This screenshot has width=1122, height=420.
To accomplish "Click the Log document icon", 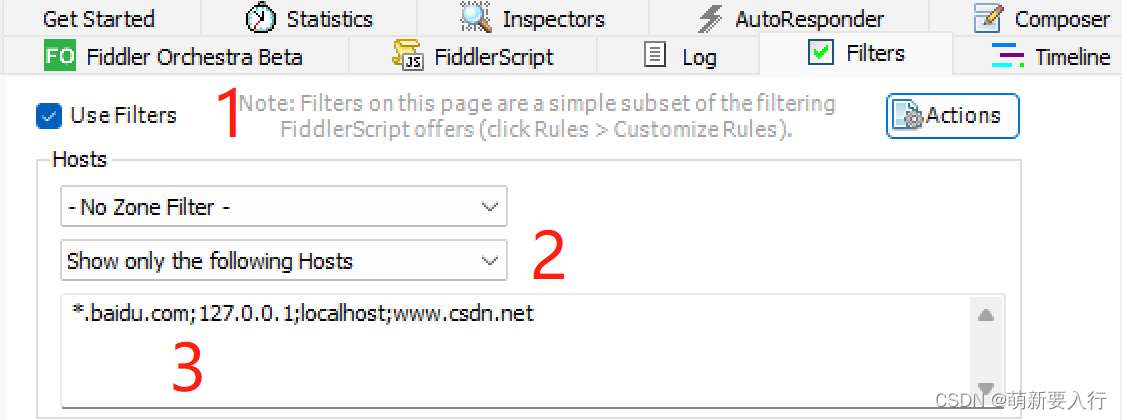I will tap(655, 56).
